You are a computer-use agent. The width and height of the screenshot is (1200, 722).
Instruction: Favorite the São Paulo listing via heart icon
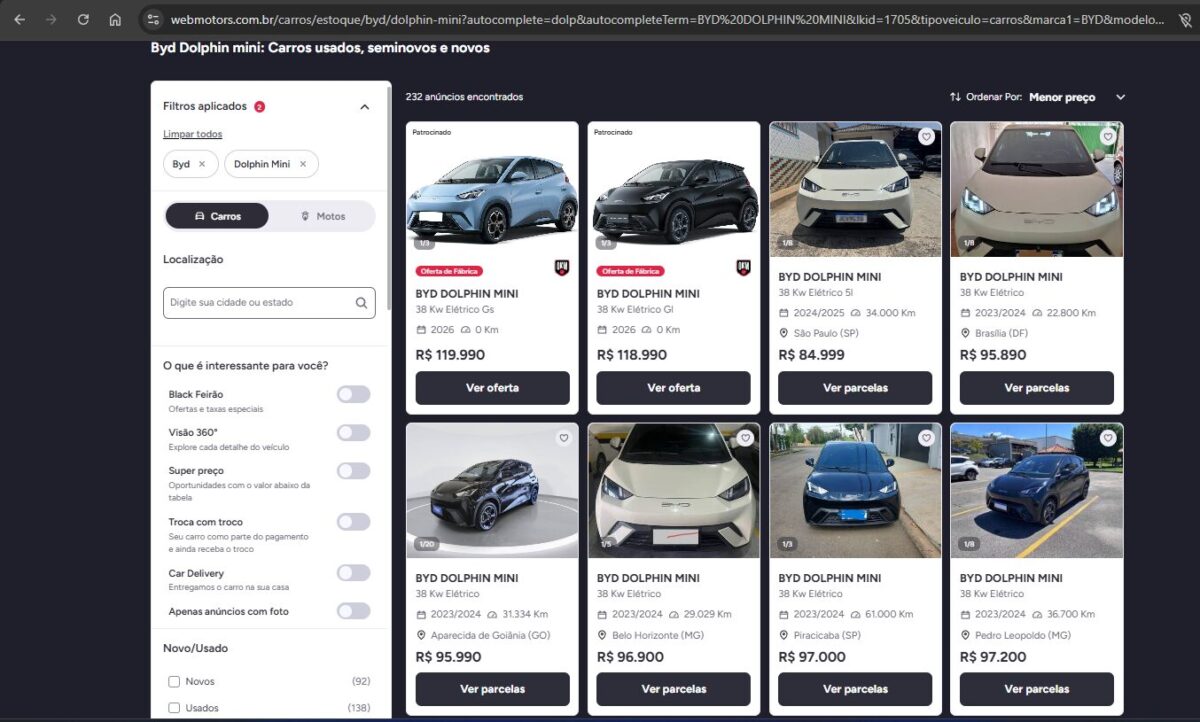926,137
